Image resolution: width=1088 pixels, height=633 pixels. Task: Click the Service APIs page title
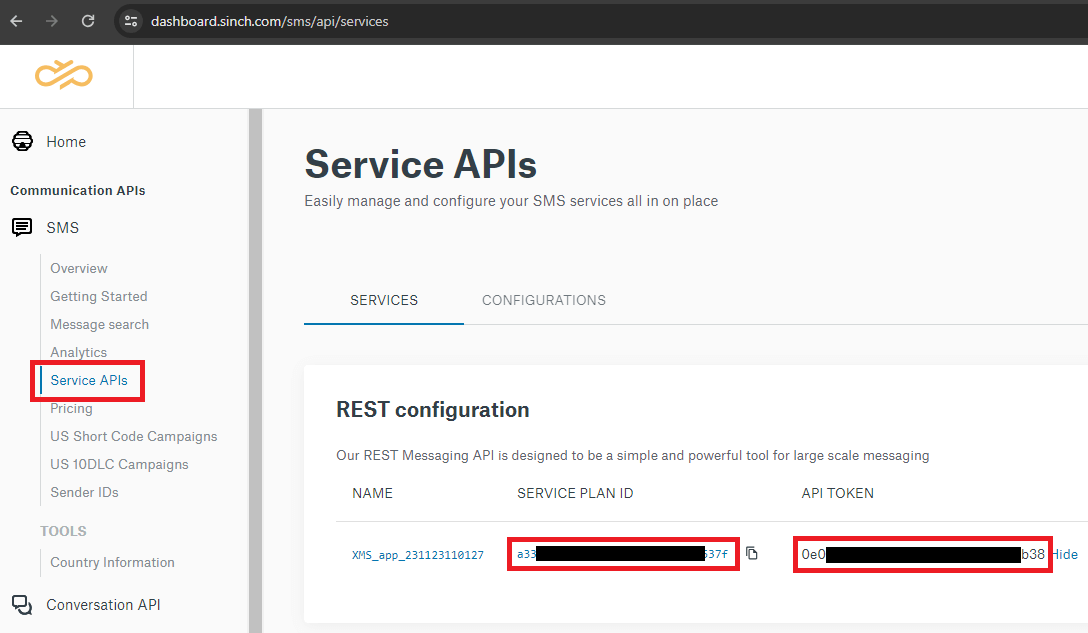click(420, 164)
